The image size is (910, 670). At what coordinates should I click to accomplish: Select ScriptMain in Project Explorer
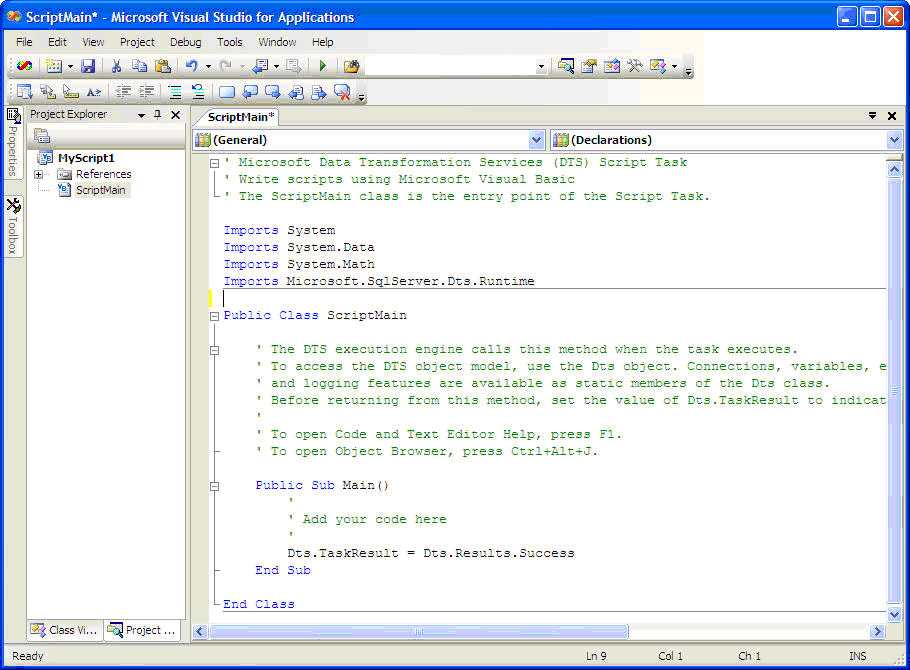pyautogui.click(x=100, y=190)
